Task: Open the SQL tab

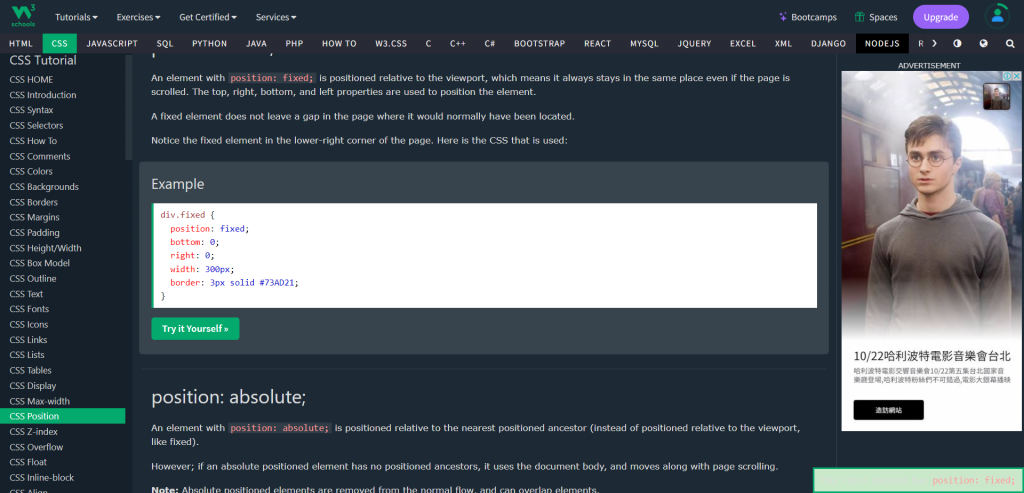Action: tap(165, 44)
